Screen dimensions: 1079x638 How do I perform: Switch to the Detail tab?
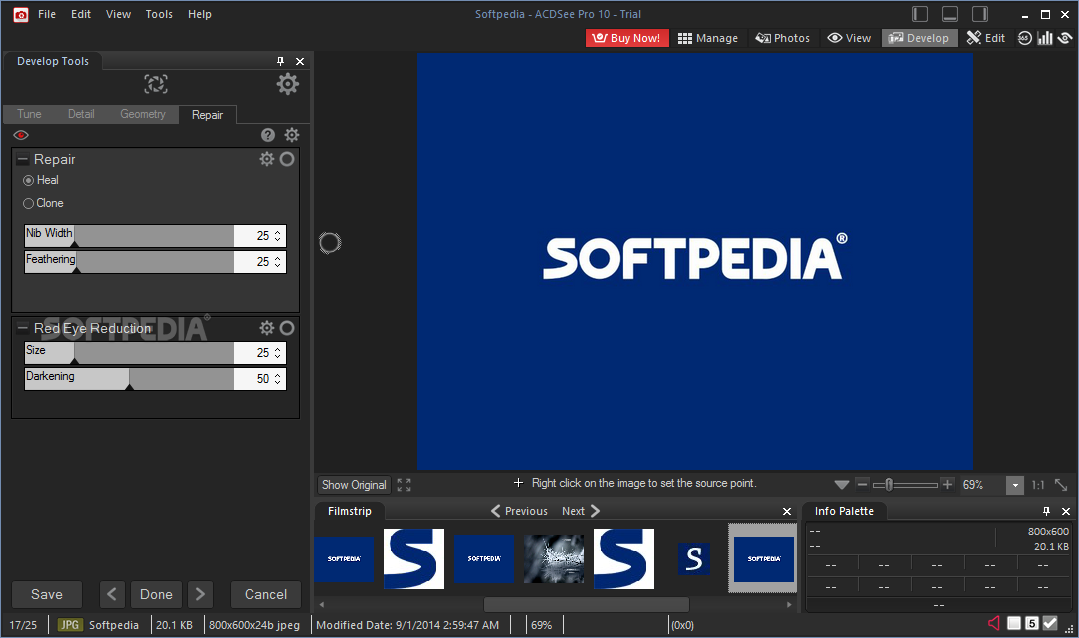click(x=81, y=114)
